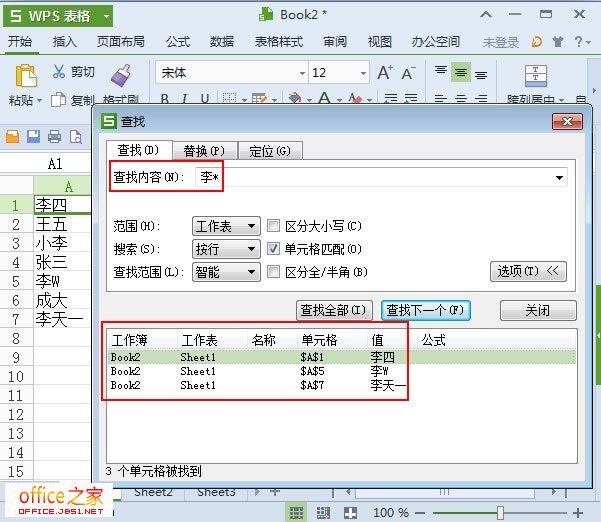Click the 关闭 button in Find dialog

[538, 310]
